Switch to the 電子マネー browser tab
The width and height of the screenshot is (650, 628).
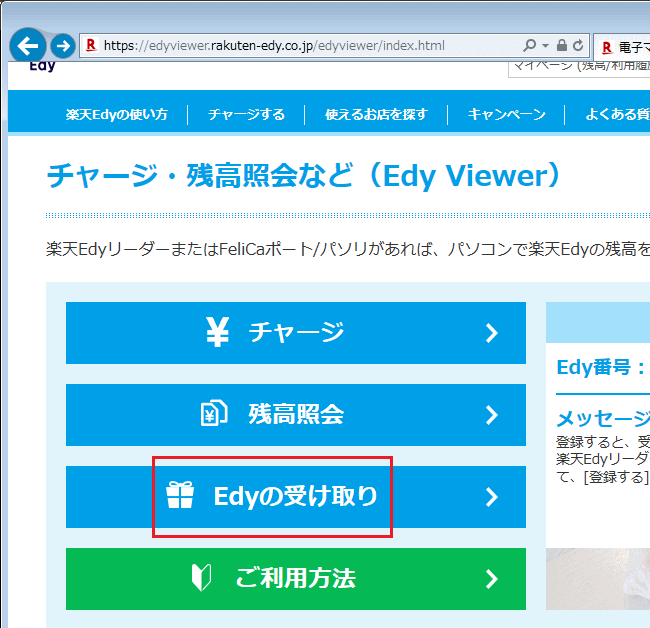(622, 47)
